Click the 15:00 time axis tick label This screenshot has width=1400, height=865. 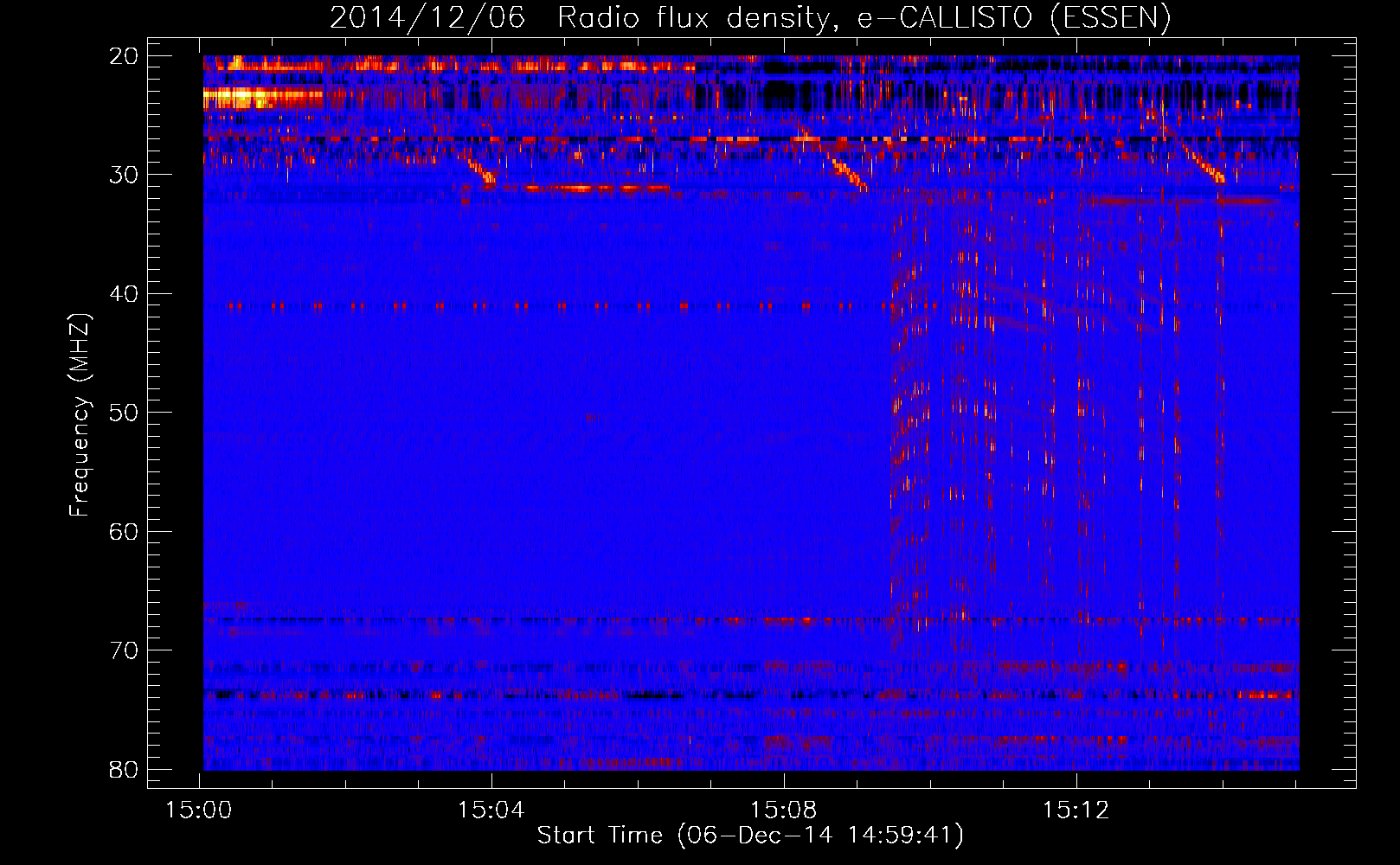(x=199, y=811)
